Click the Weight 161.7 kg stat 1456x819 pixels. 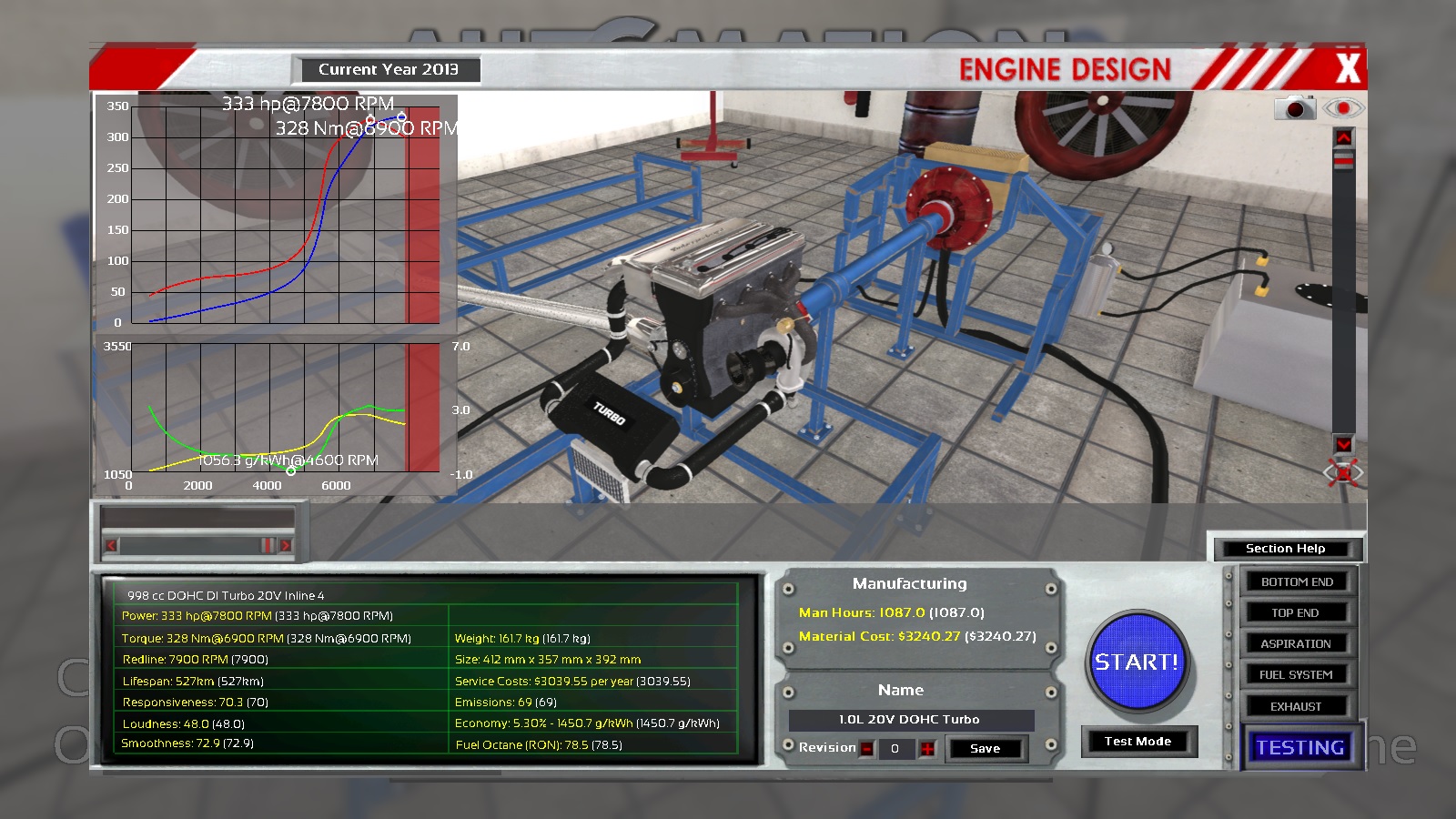pos(523,639)
